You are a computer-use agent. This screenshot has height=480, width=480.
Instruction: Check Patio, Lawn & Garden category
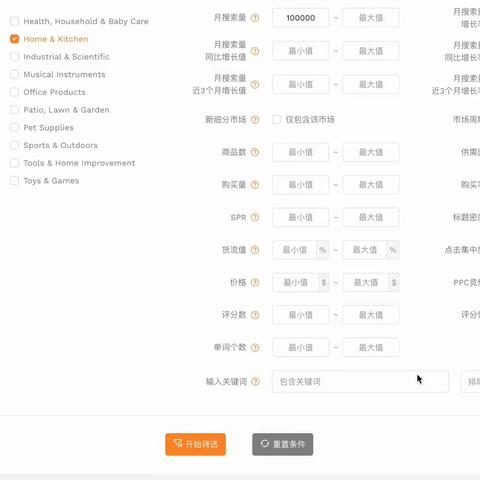coord(14,110)
